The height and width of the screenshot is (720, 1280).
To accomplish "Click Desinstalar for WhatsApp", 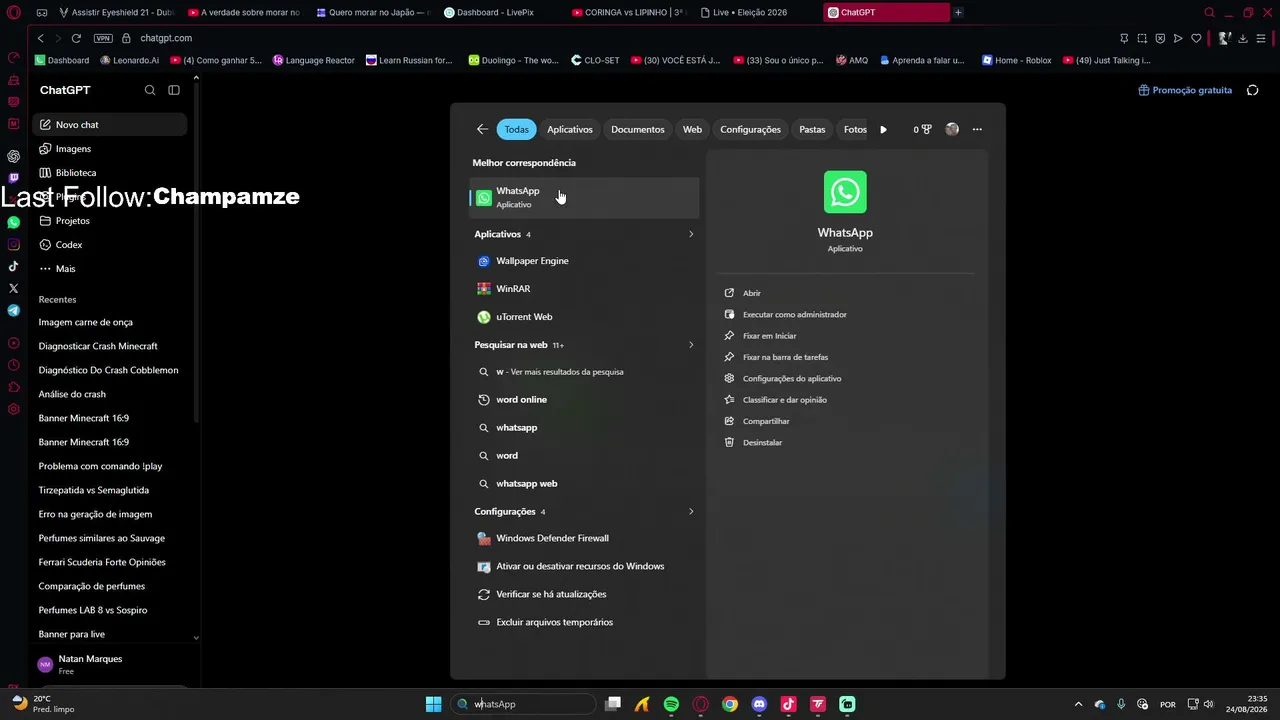I will tap(762, 442).
